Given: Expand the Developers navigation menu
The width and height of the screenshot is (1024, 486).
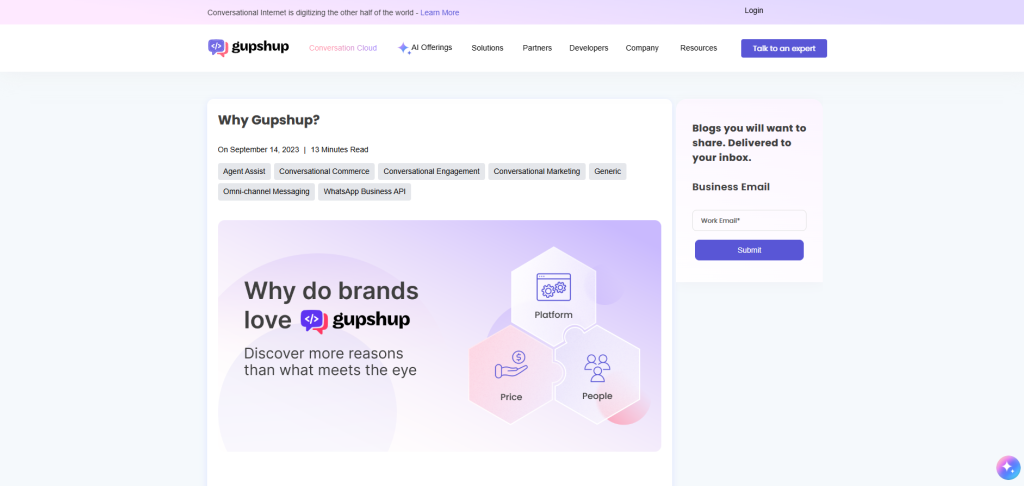Looking at the screenshot, I should click(x=588, y=48).
